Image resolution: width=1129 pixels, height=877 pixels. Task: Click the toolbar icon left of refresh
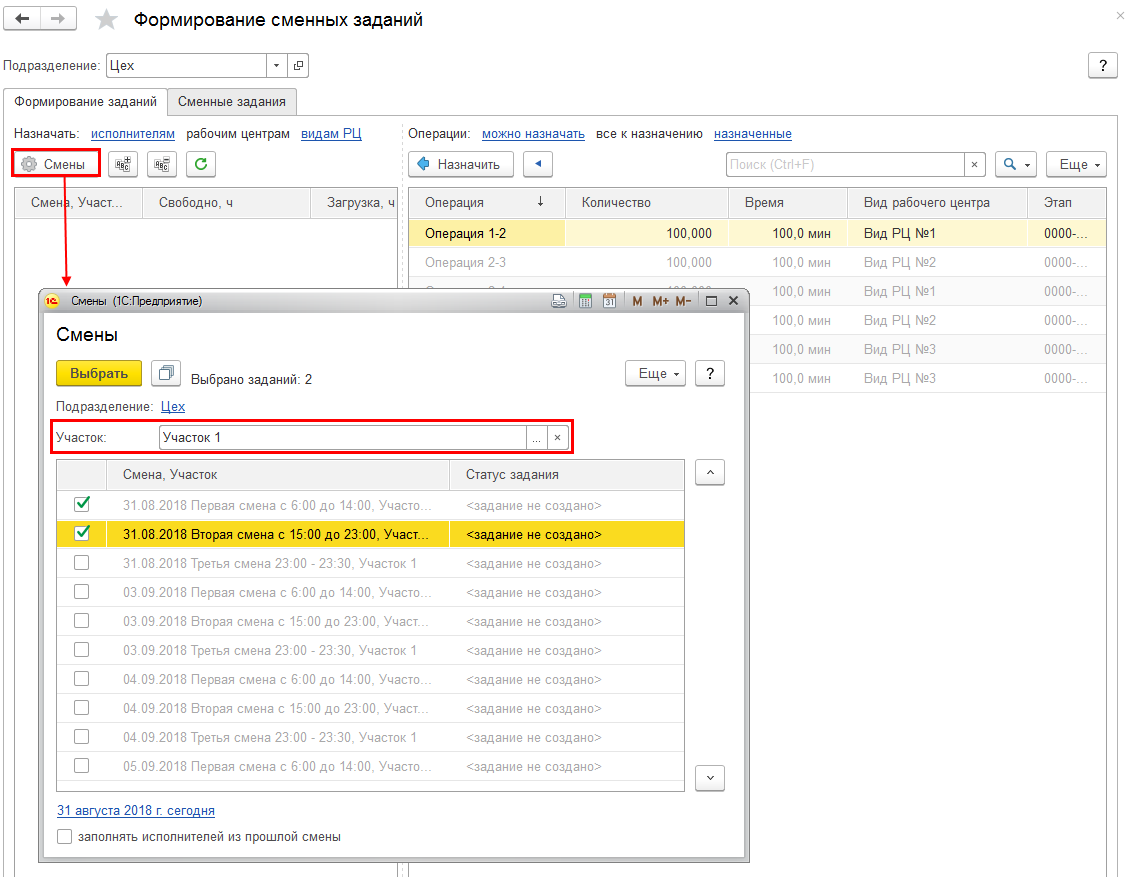(x=162, y=164)
